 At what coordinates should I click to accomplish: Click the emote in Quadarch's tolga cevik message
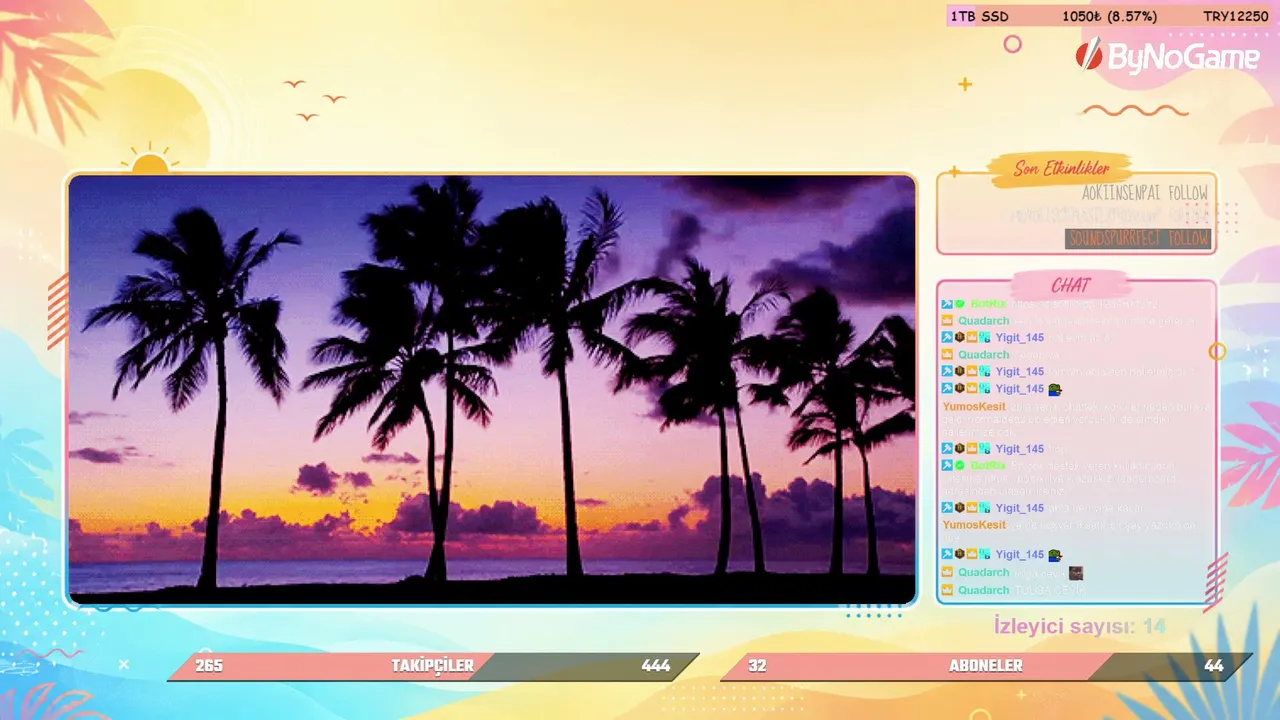[x=1076, y=573]
